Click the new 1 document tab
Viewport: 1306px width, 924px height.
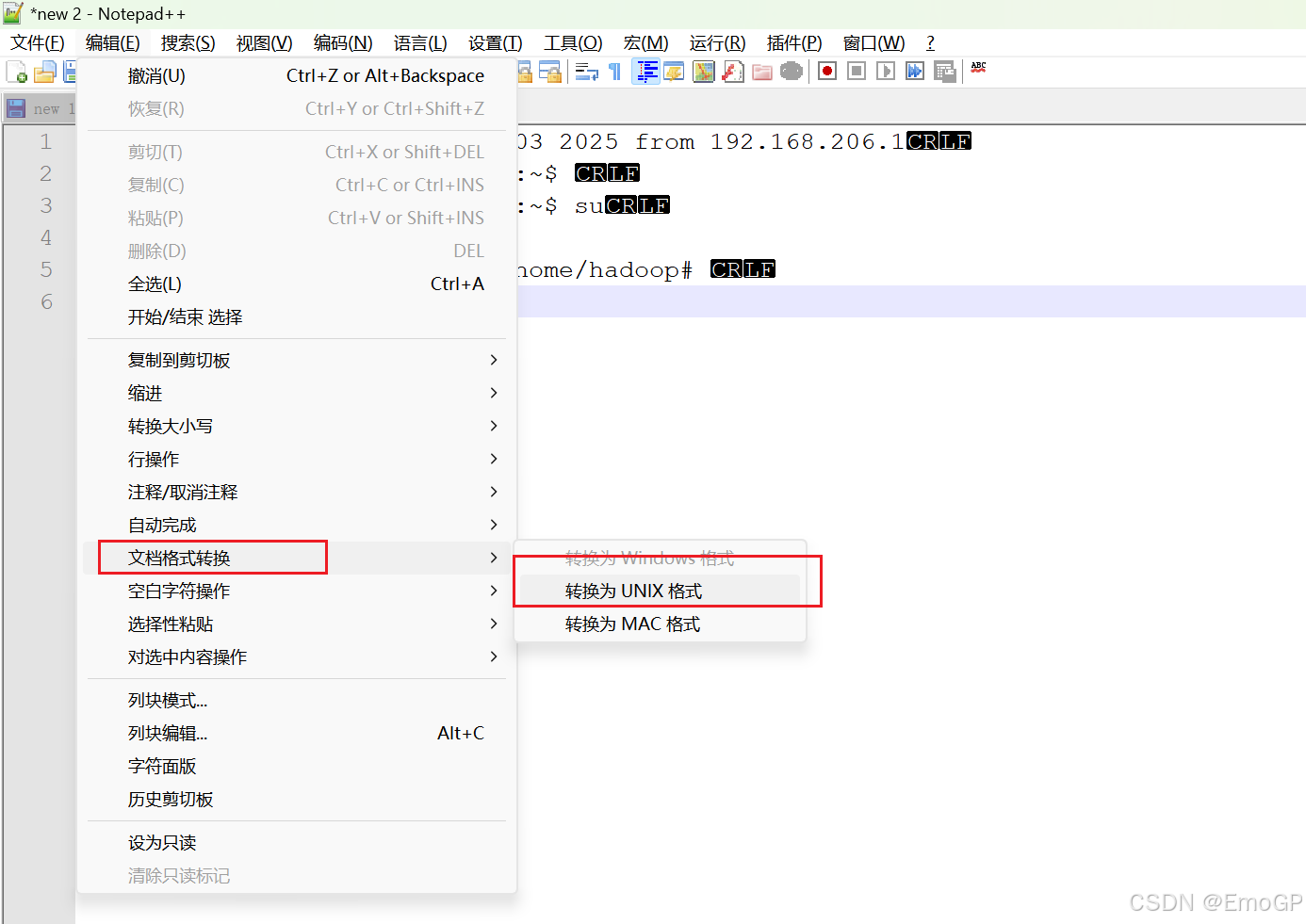coord(41,109)
